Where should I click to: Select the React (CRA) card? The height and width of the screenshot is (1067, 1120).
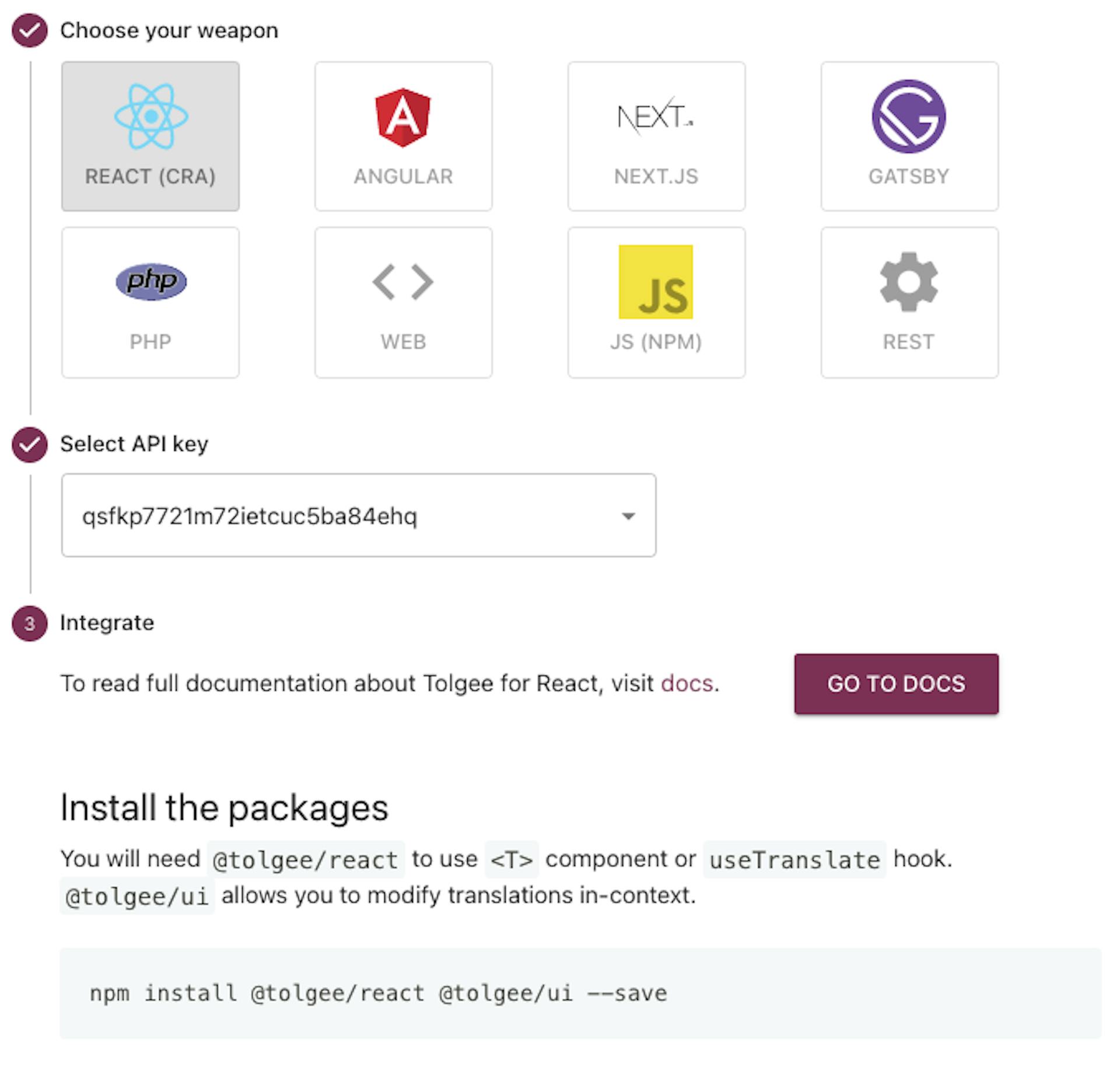[x=150, y=137]
